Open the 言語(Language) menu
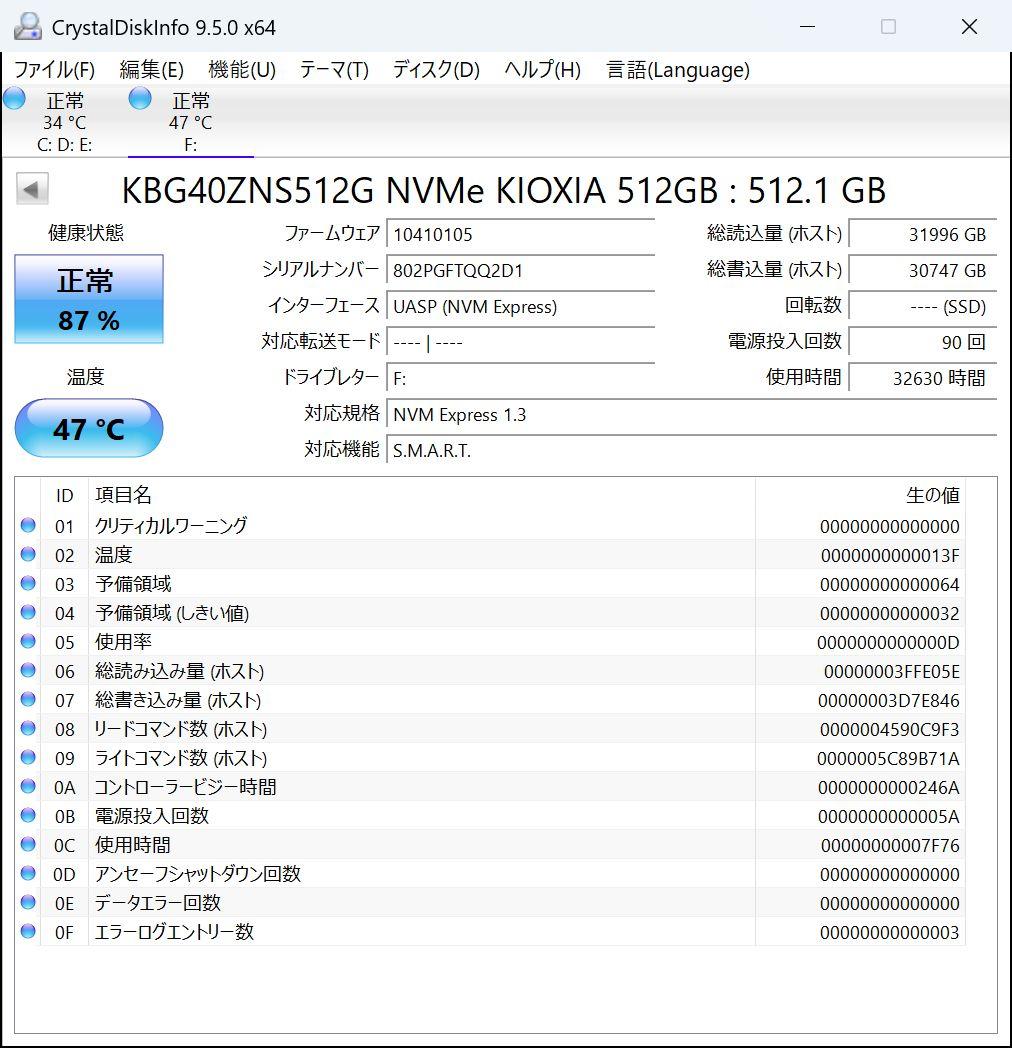 [x=678, y=70]
